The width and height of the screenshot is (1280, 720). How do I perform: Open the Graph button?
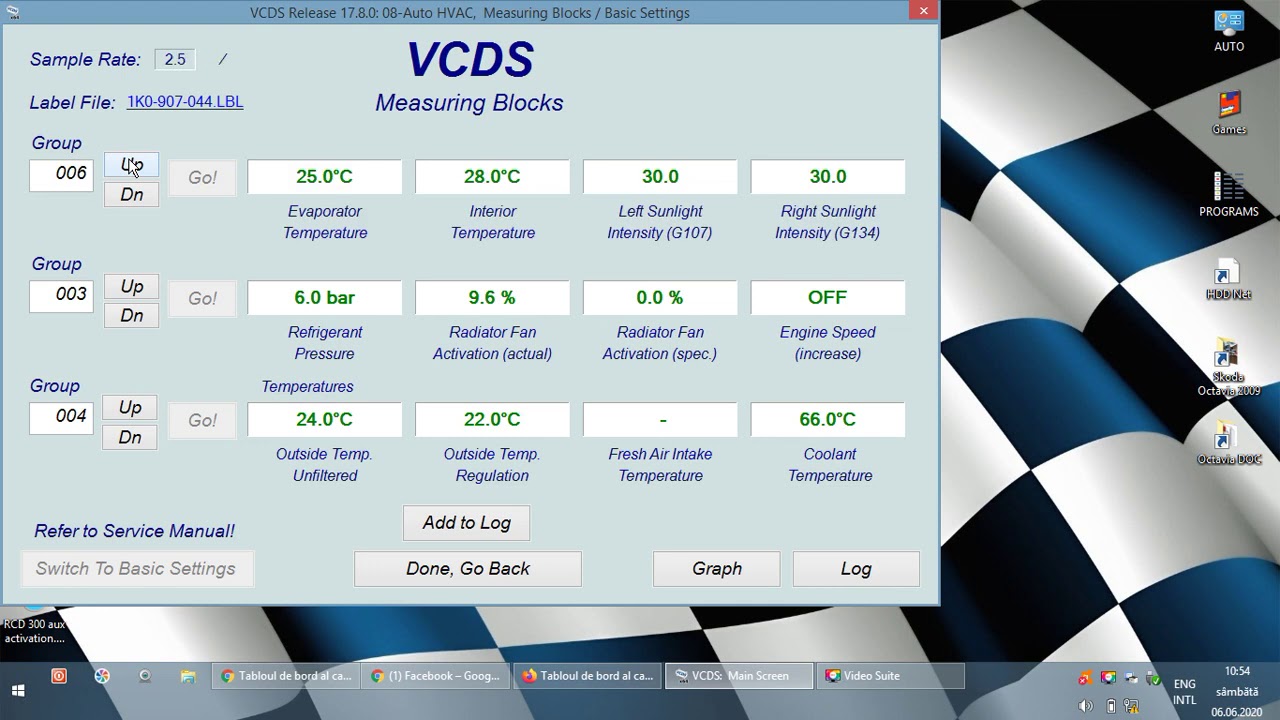(717, 569)
